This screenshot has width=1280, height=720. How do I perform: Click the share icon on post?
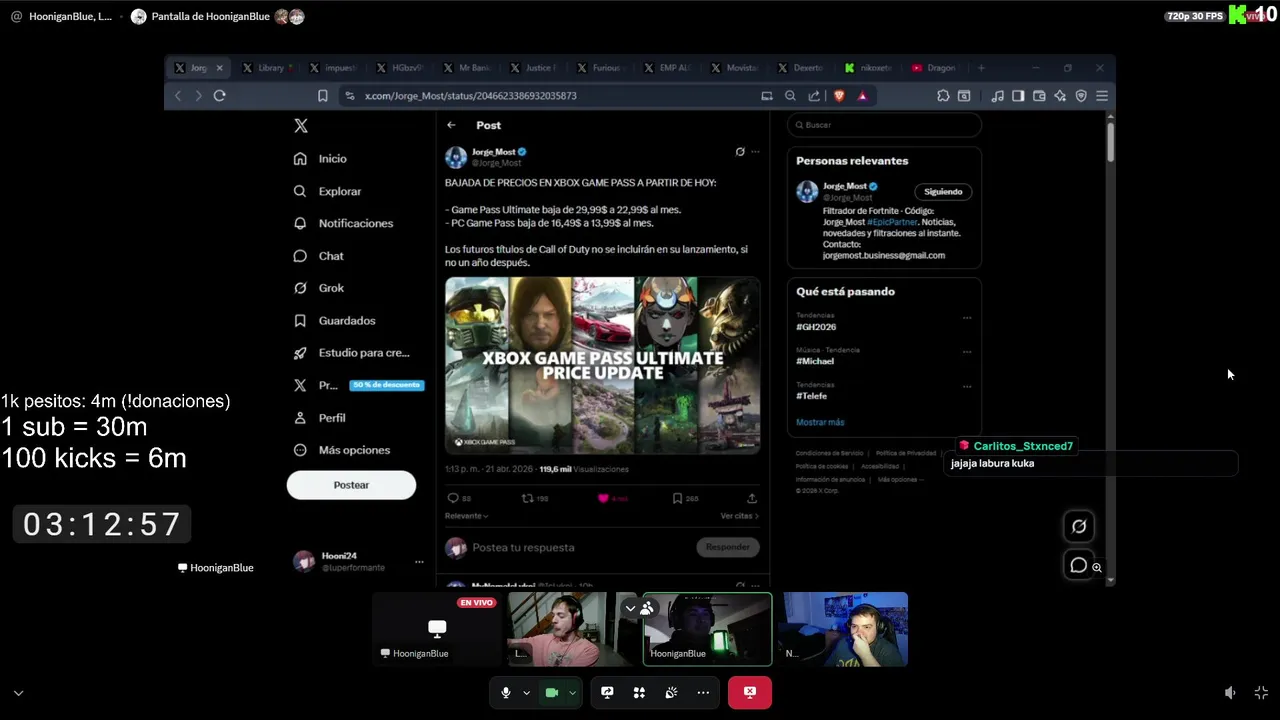pos(752,498)
